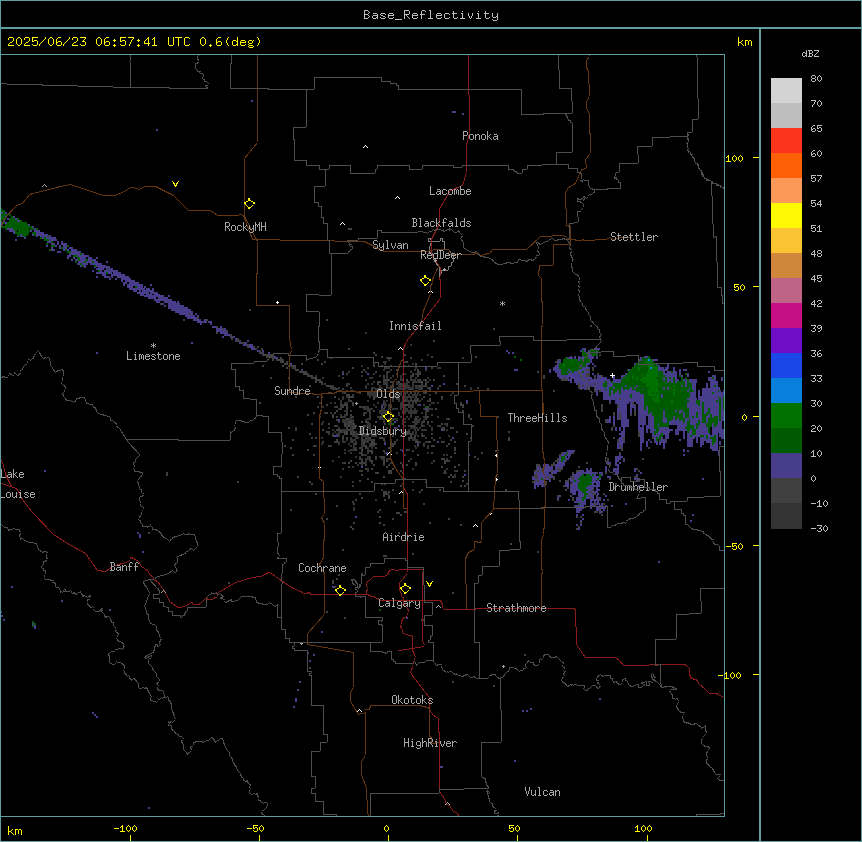
Task: Click the large green echo north of Drumheller
Action: (654, 393)
